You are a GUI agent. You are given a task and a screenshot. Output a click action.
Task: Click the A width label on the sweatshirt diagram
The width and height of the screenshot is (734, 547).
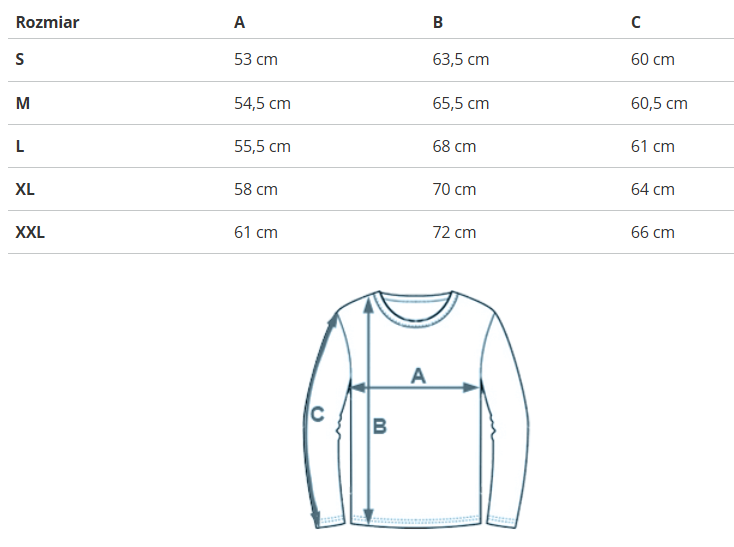[419, 375]
